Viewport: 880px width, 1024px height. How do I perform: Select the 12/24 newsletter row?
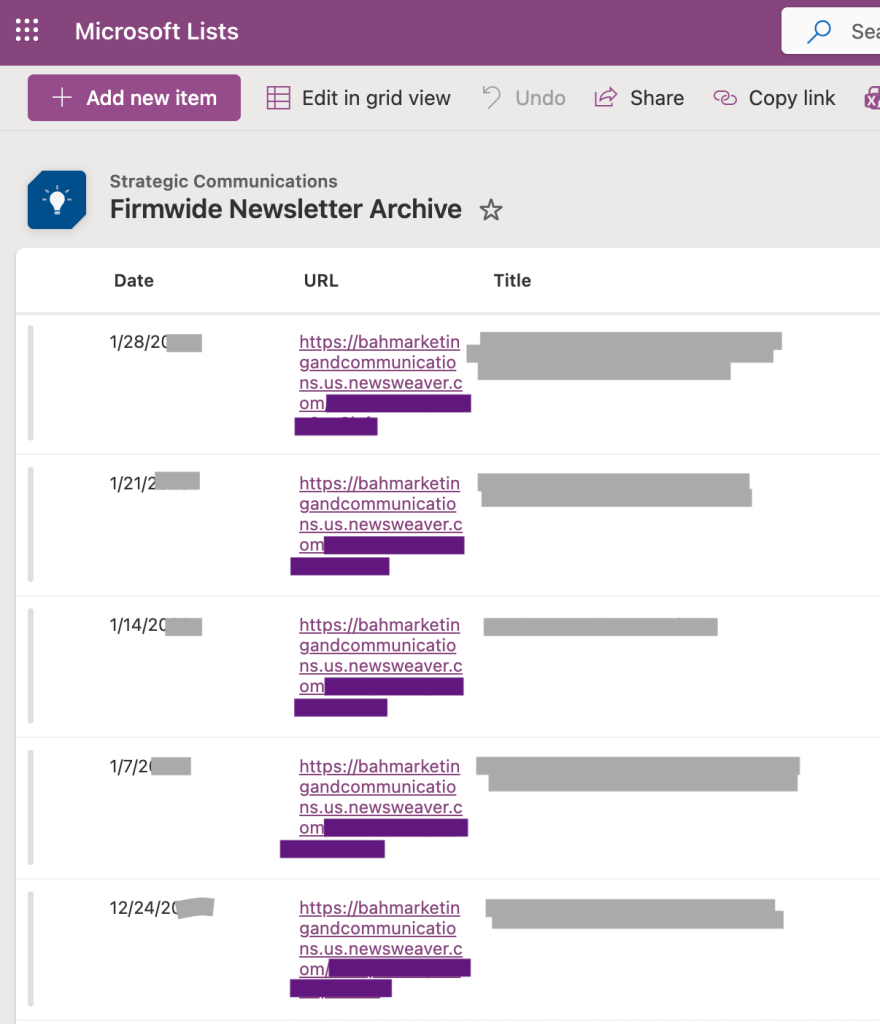[x=31, y=948]
